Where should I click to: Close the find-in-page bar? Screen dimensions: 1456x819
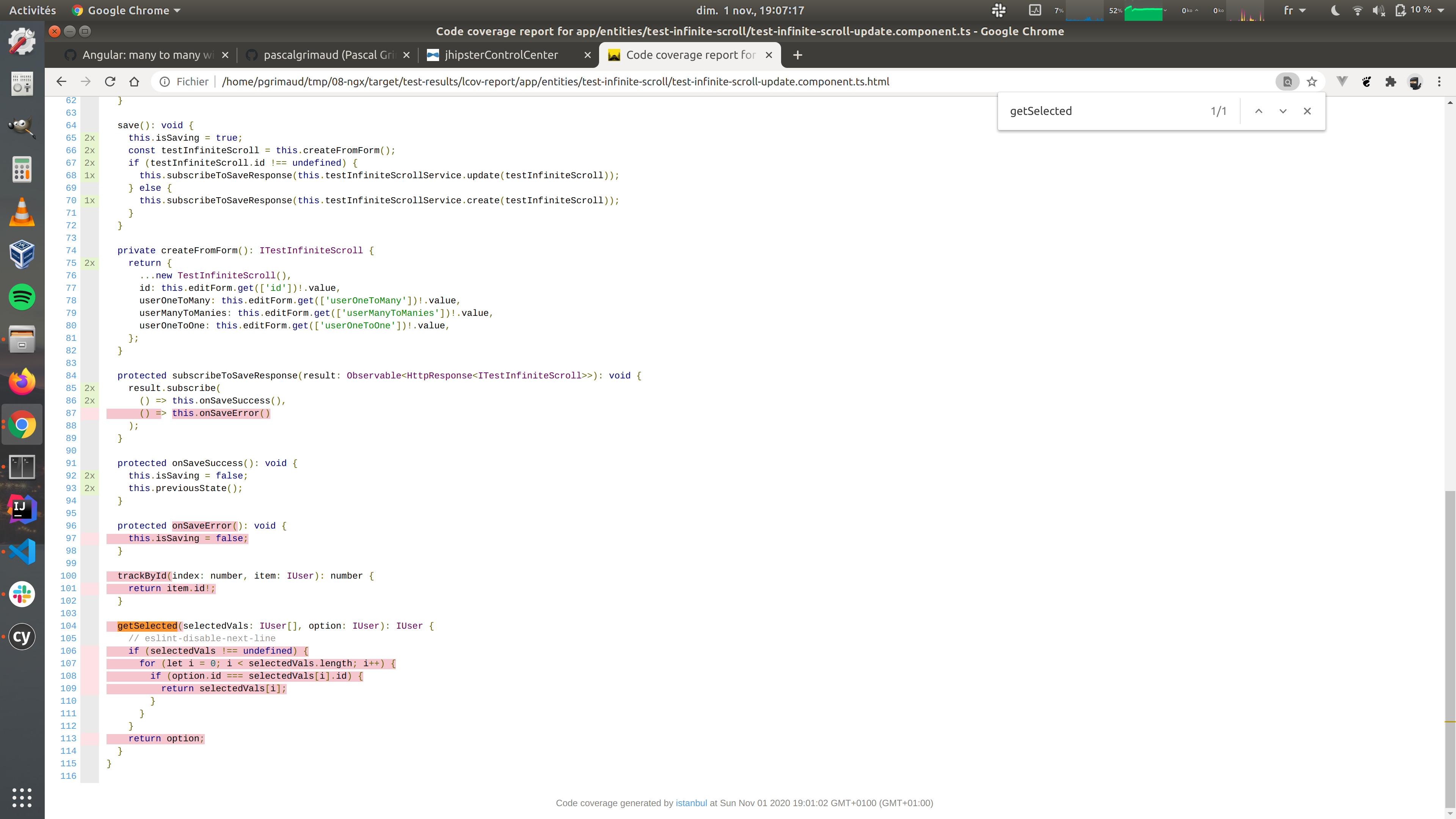[x=1307, y=111]
